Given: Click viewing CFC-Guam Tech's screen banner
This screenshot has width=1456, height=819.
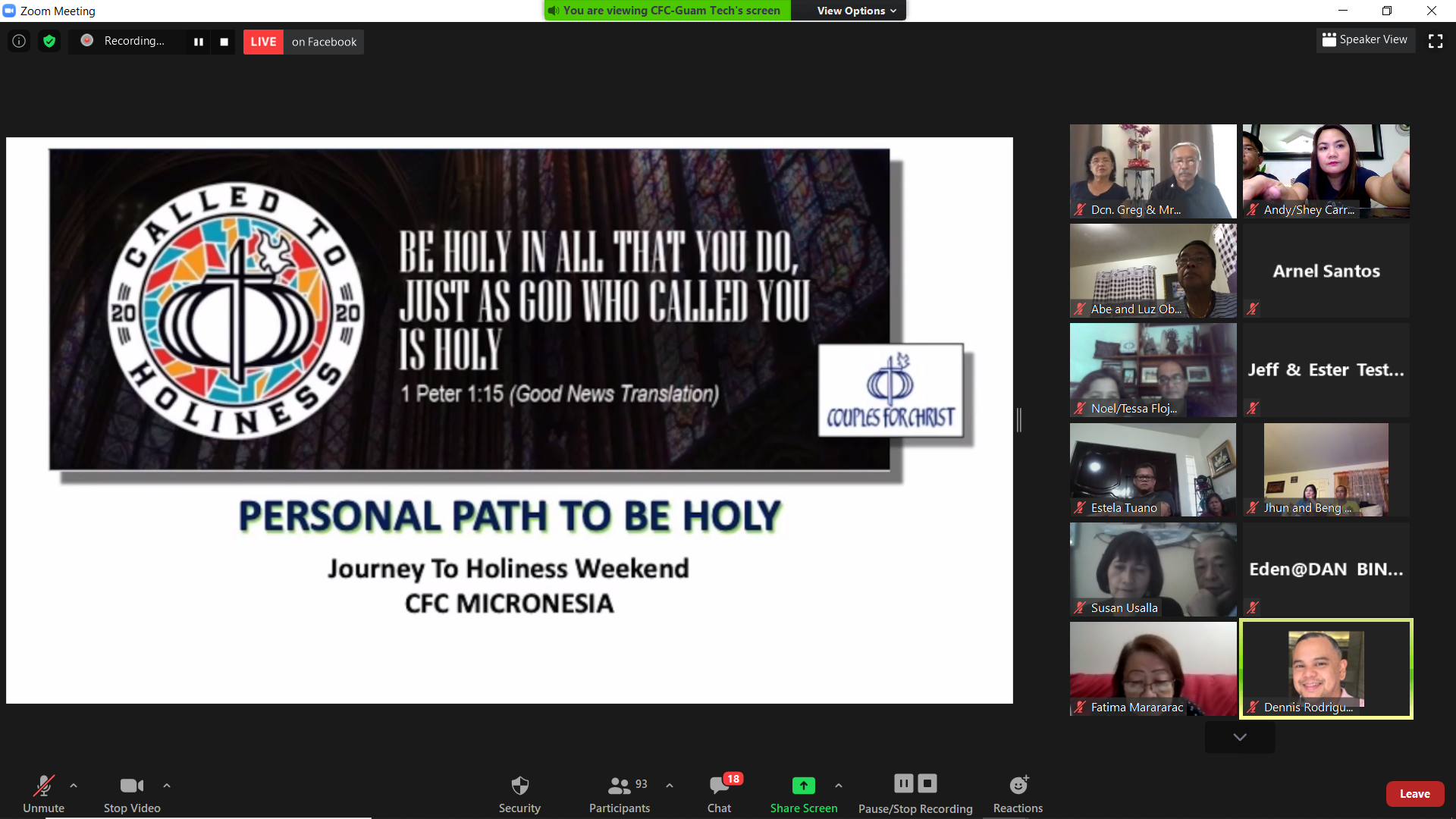Looking at the screenshot, I should pyautogui.click(x=667, y=11).
